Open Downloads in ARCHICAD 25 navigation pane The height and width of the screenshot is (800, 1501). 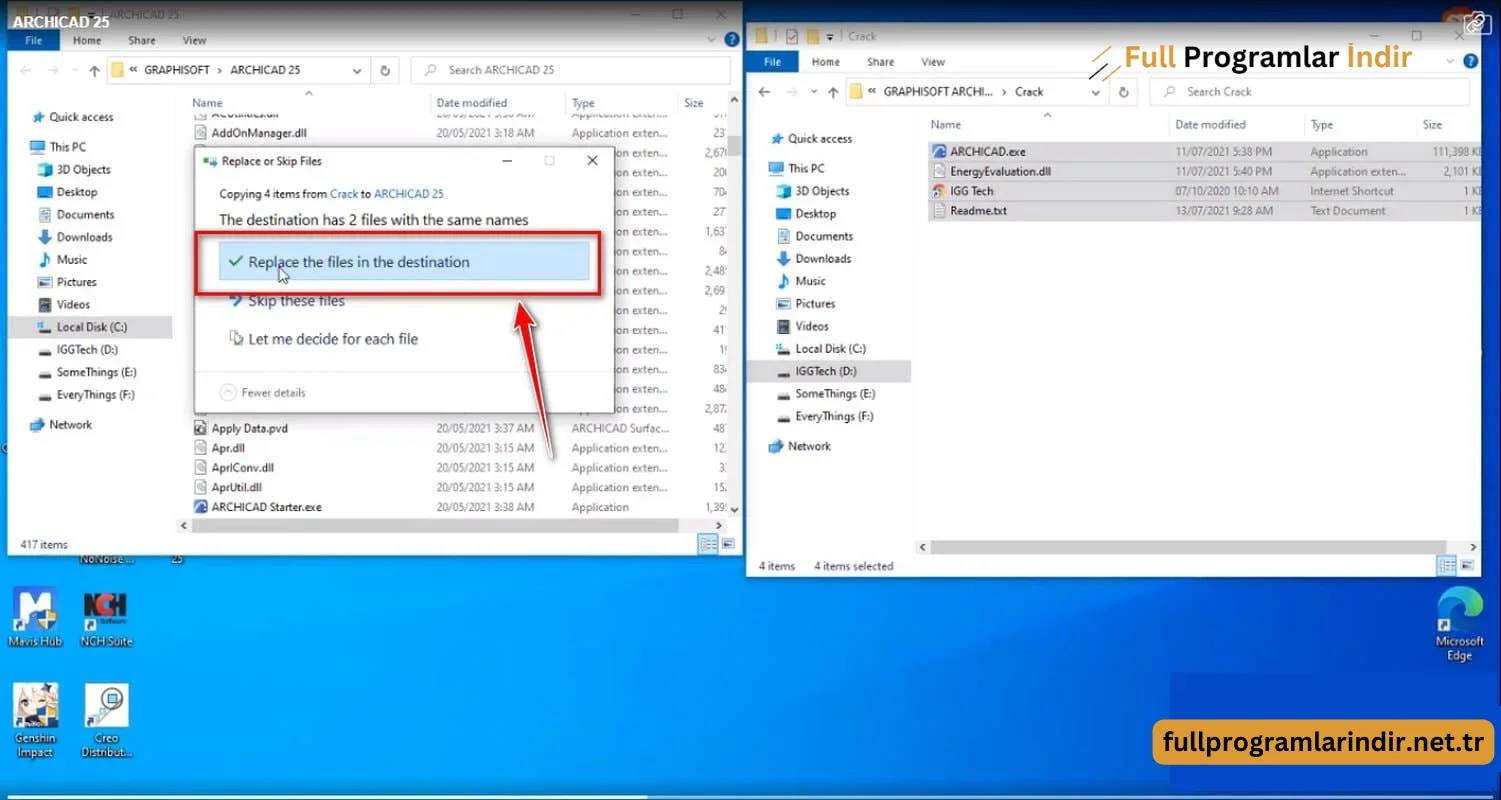coord(84,237)
